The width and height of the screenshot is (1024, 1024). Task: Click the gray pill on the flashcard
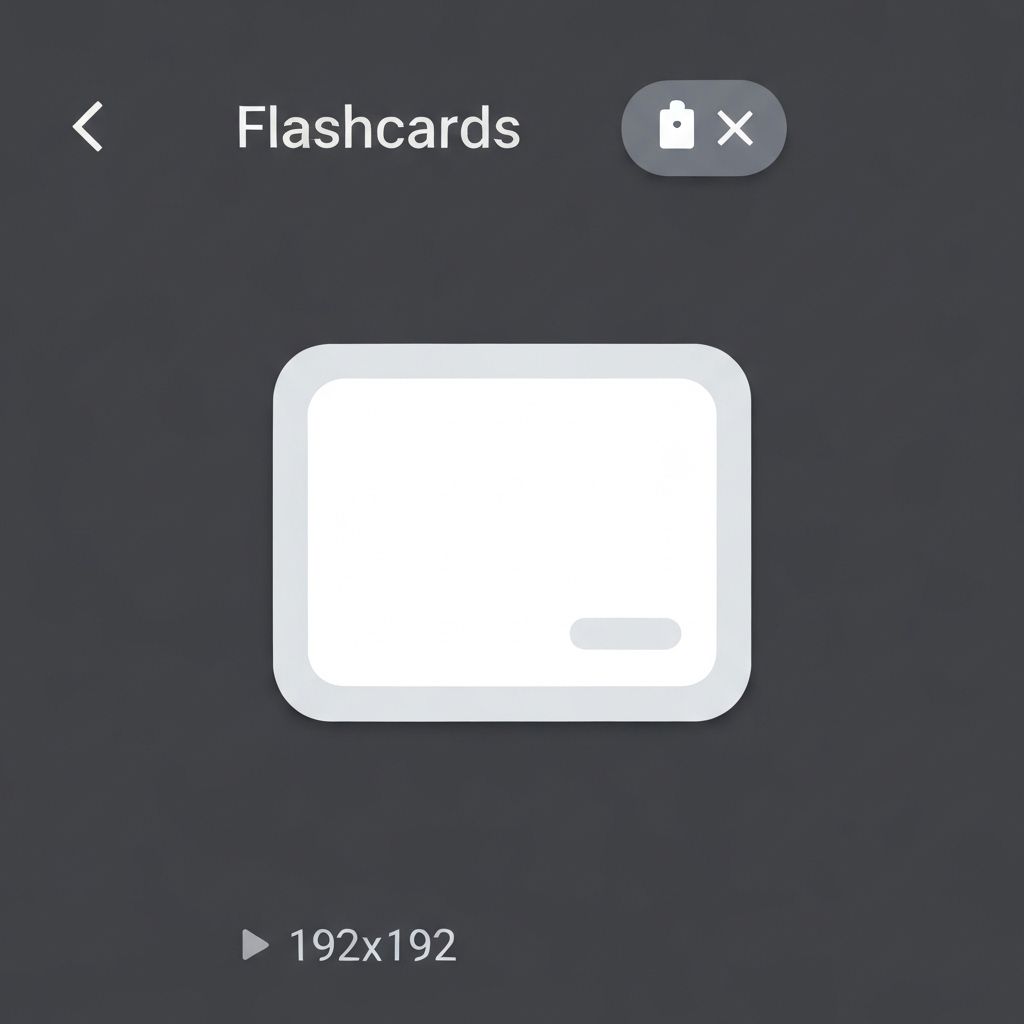point(626,633)
